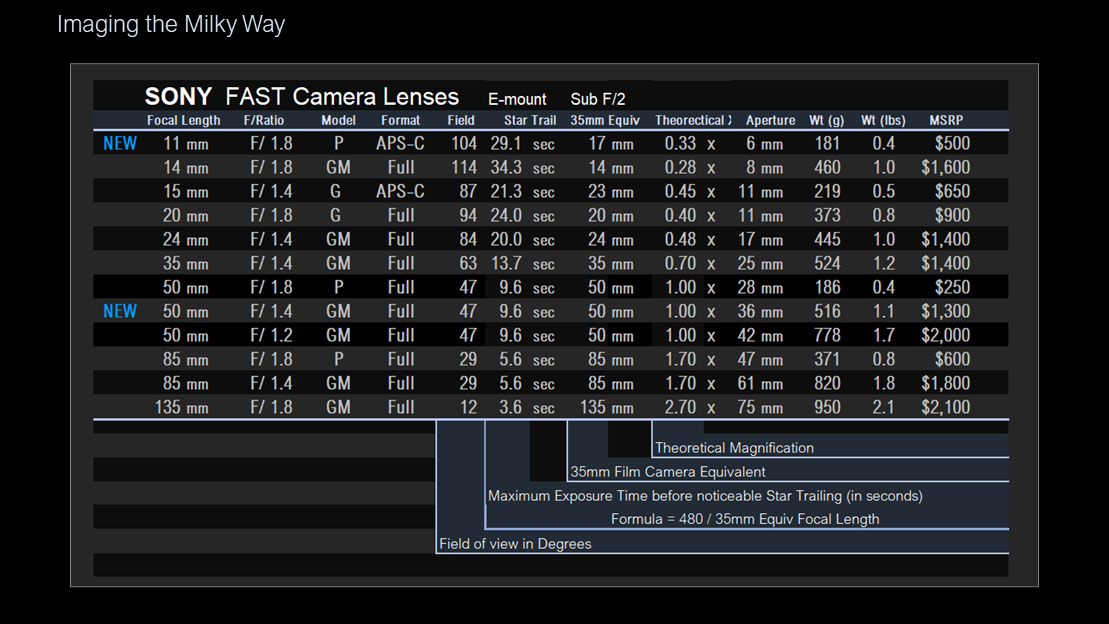Click the 'F/ 1.2' ratio cell

(271, 335)
